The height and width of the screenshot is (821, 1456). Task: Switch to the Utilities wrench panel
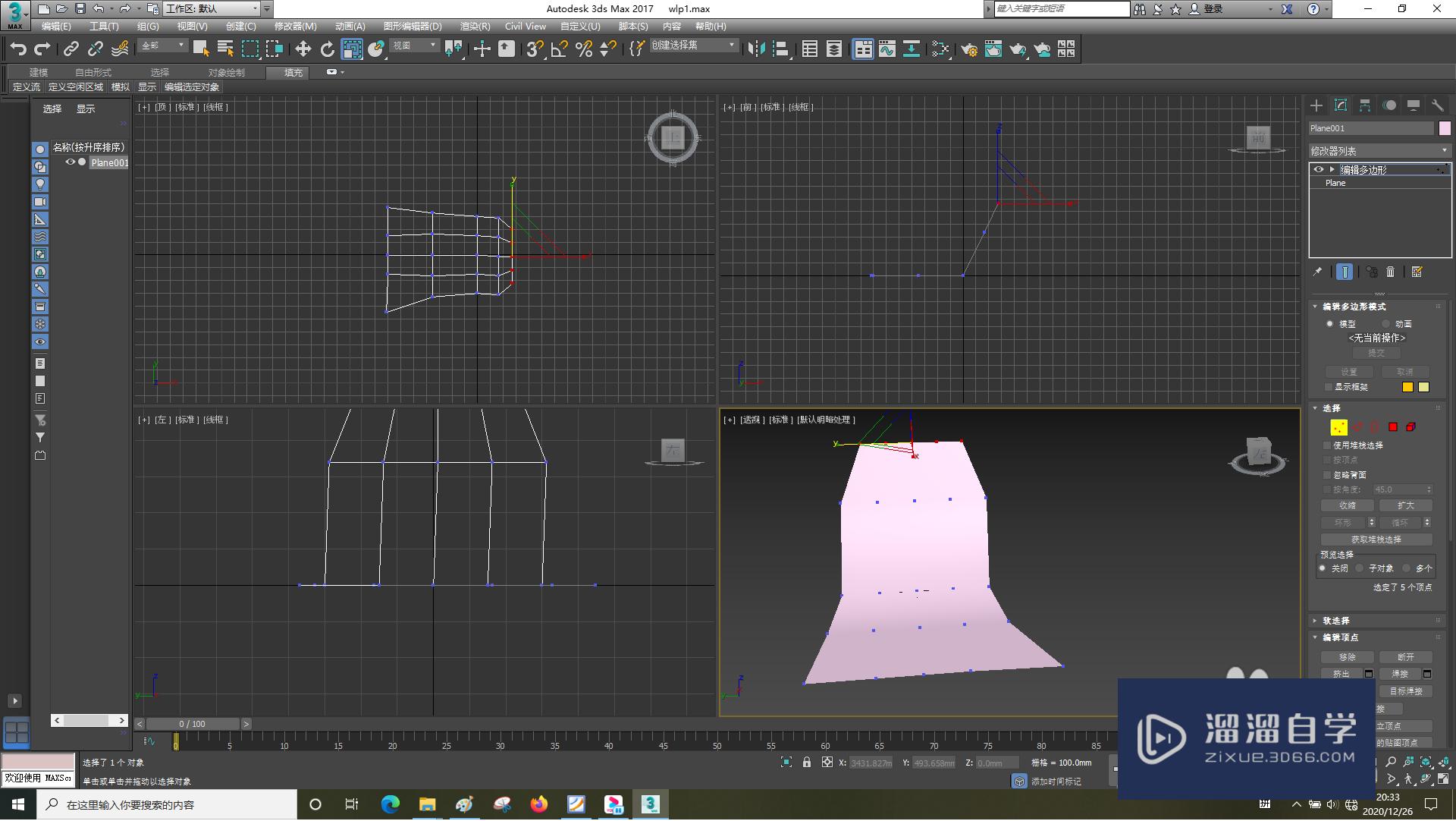(1438, 105)
